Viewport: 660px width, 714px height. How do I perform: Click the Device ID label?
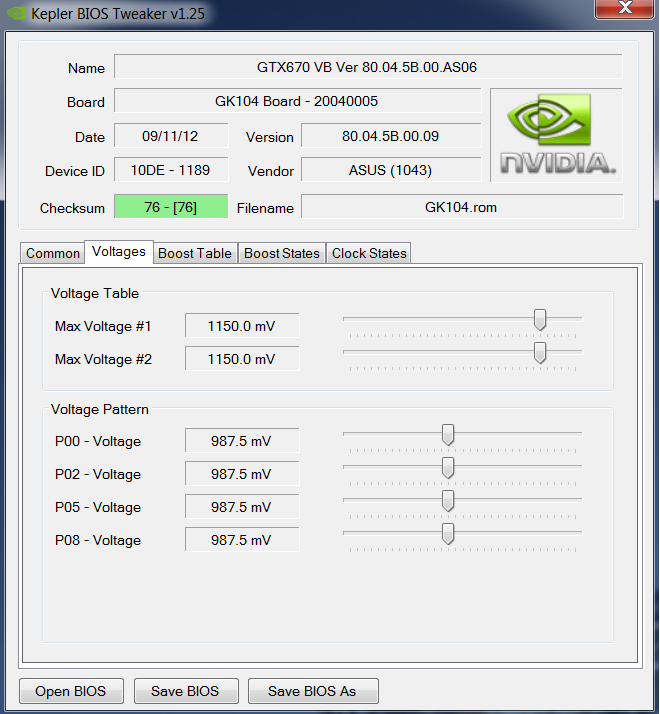click(x=75, y=171)
